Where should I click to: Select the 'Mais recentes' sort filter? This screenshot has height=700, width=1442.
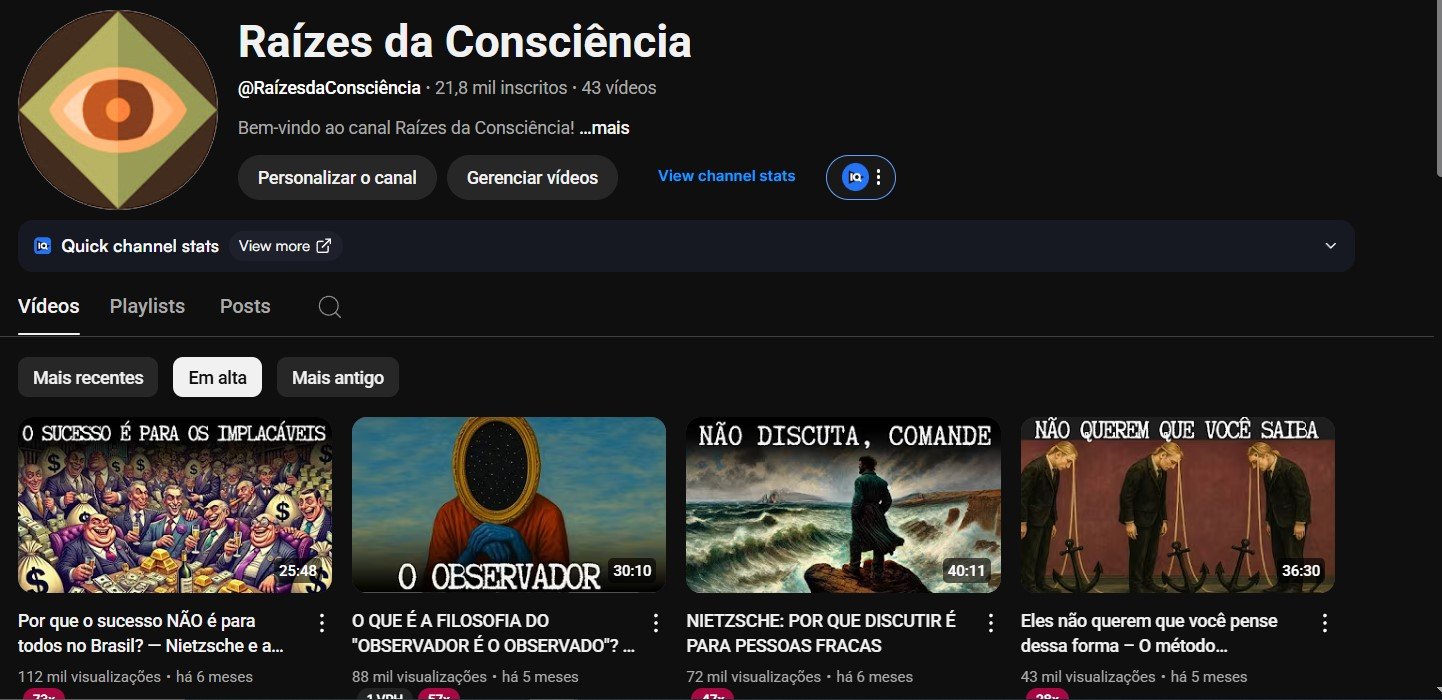[x=88, y=378]
